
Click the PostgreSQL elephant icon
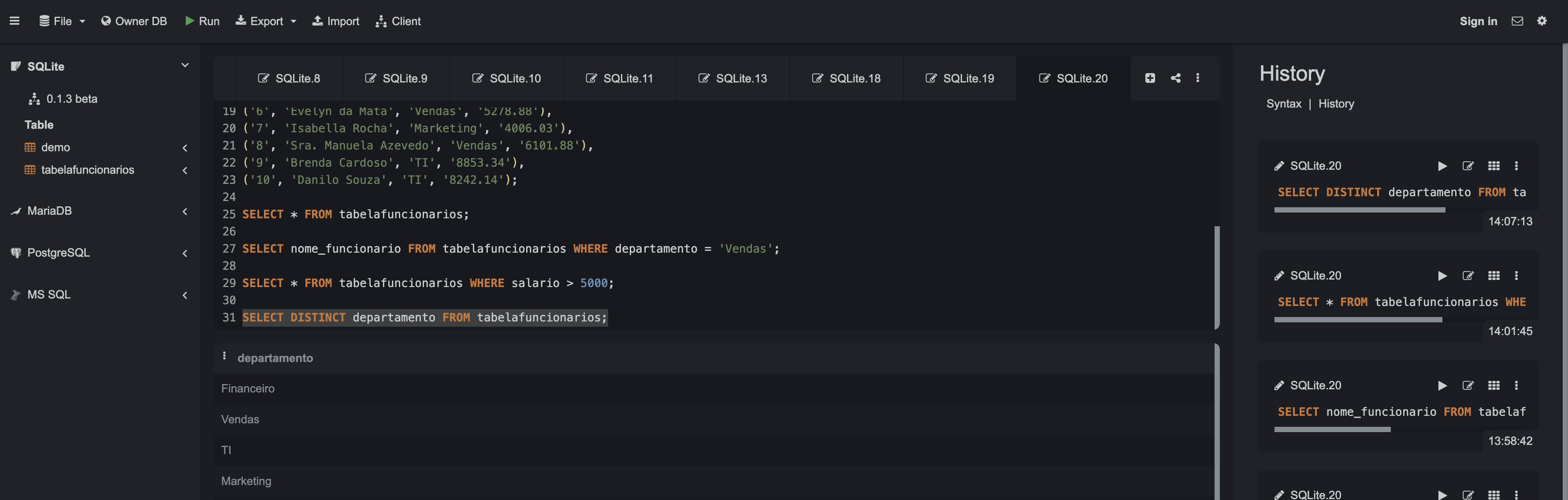16,253
